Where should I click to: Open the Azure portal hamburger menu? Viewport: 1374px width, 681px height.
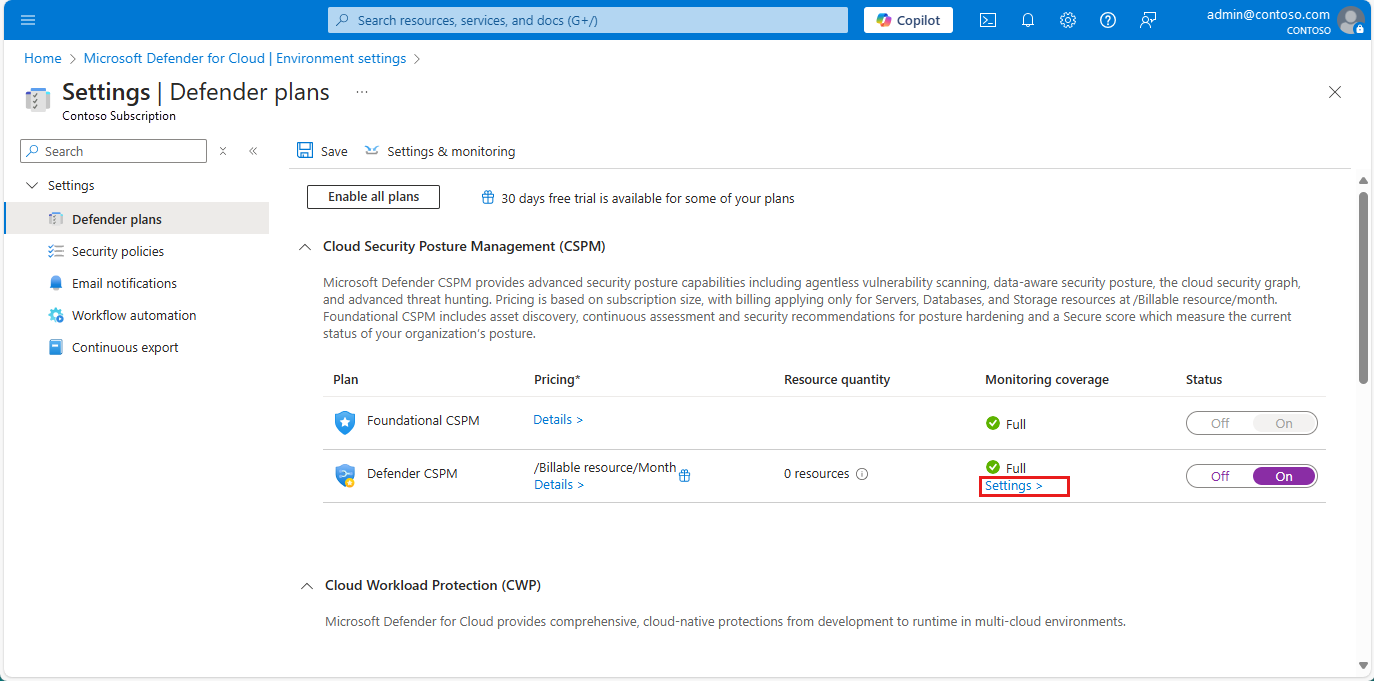tap(28, 20)
